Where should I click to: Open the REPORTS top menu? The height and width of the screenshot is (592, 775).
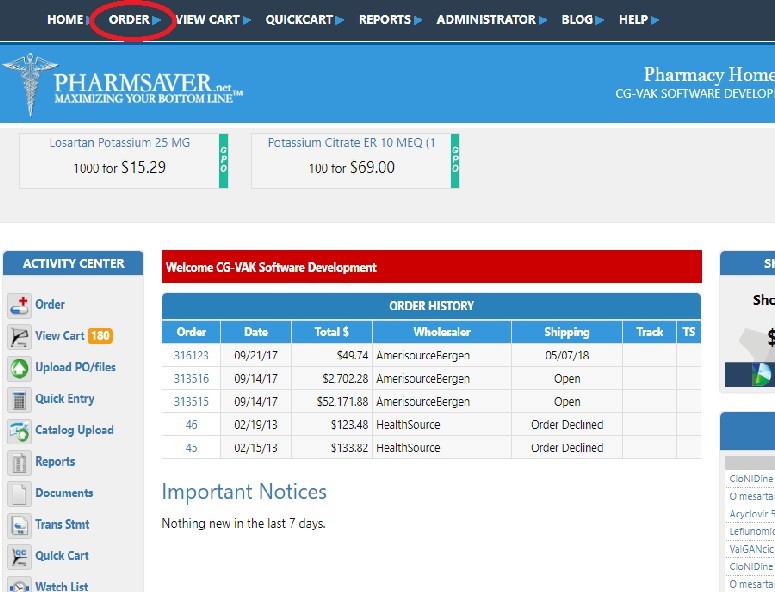pos(385,20)
